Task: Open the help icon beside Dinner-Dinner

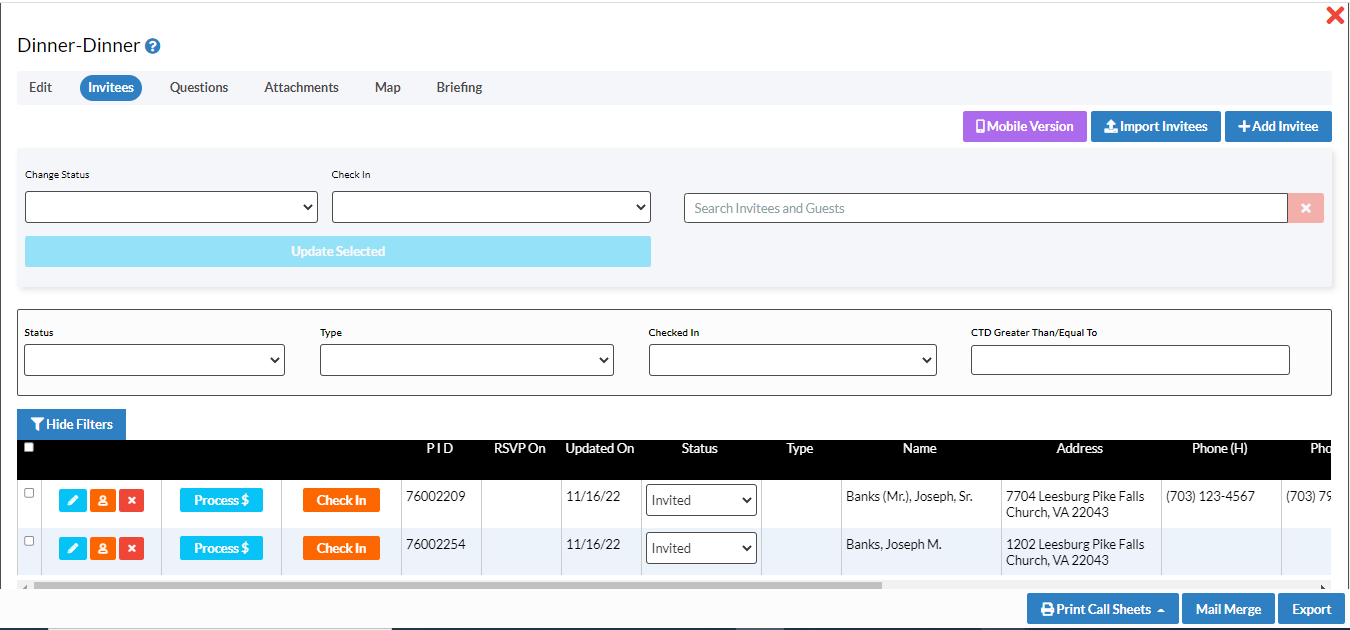Action: coord(153,46)
